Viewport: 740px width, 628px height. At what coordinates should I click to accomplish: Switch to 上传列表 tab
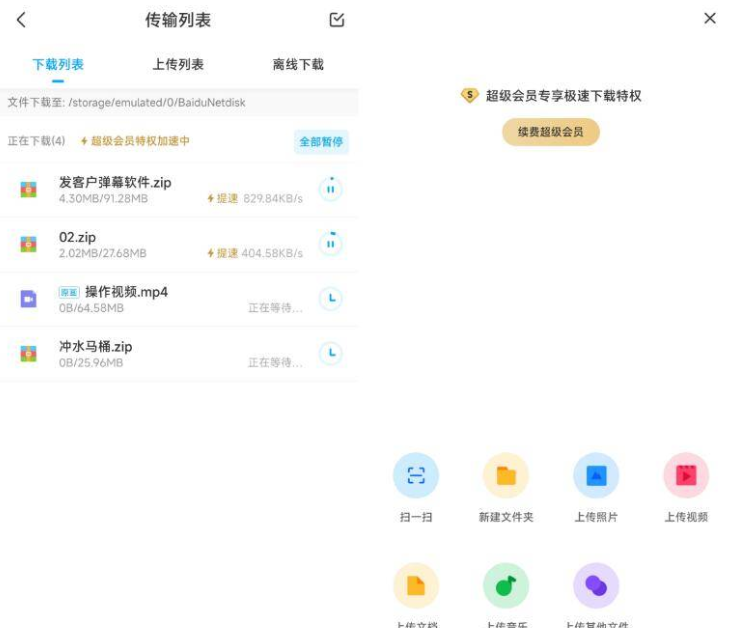click(178, 64)
